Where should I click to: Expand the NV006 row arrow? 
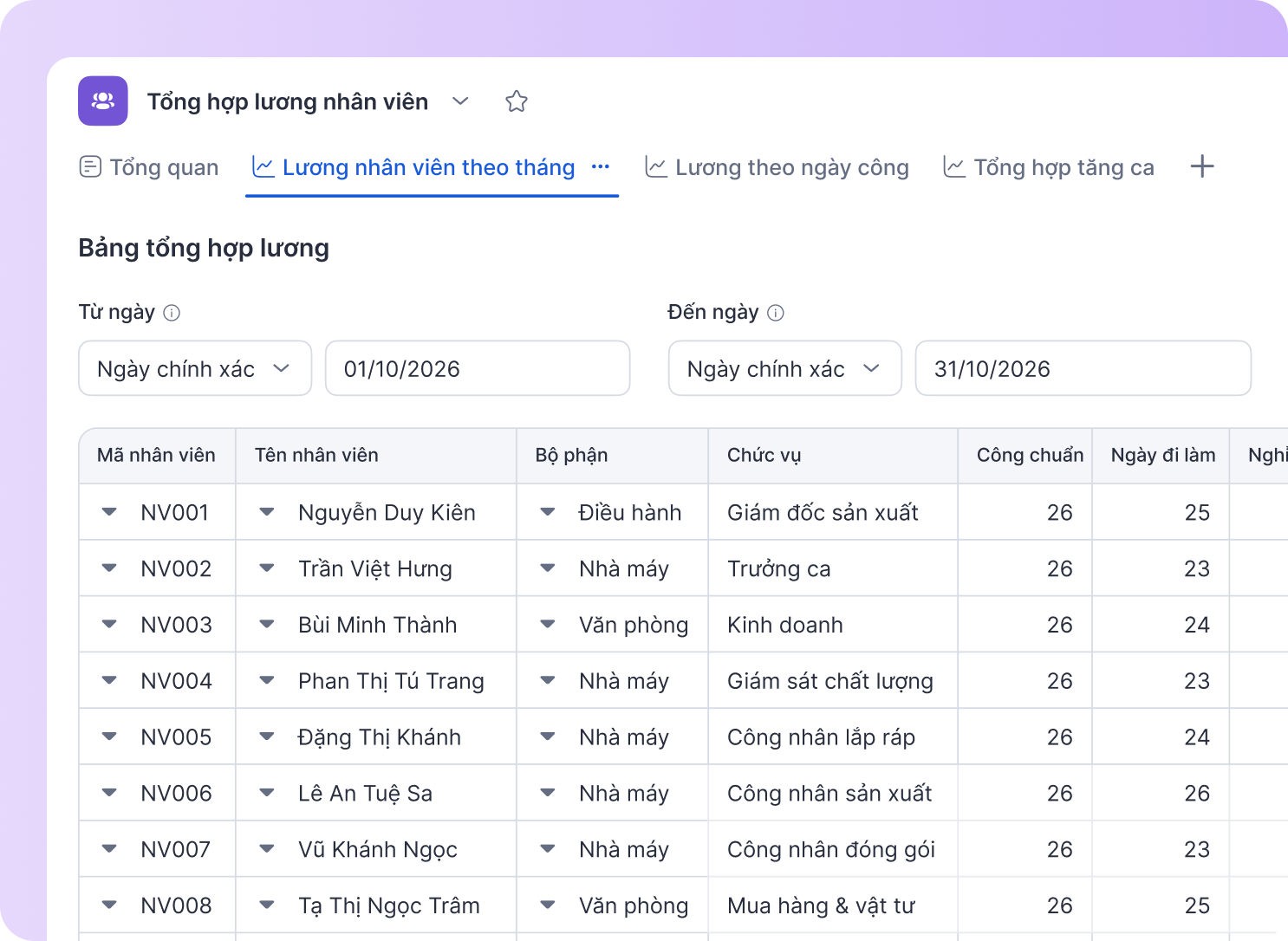click(109, 793)
